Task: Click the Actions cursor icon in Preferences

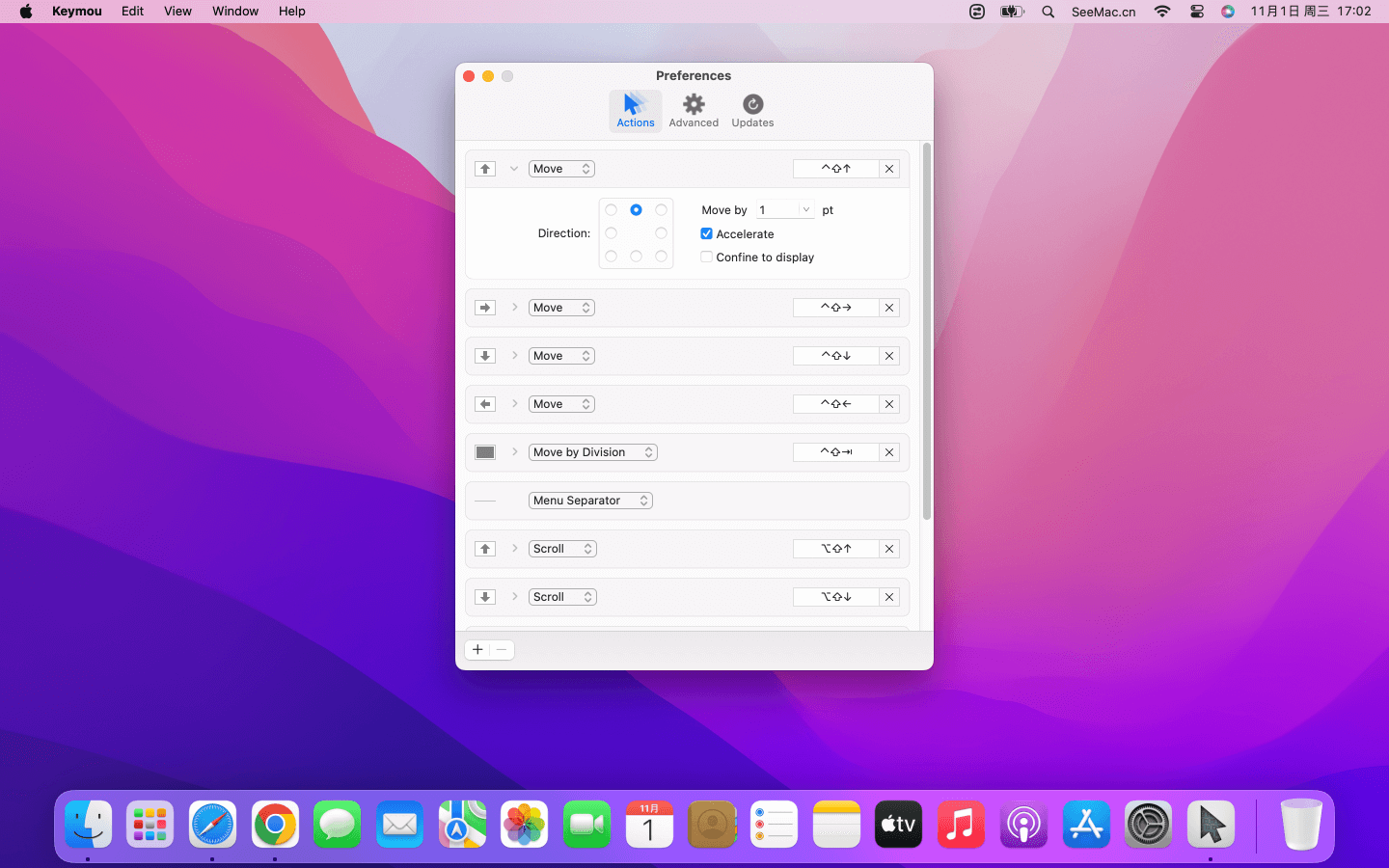Action: 635,105
